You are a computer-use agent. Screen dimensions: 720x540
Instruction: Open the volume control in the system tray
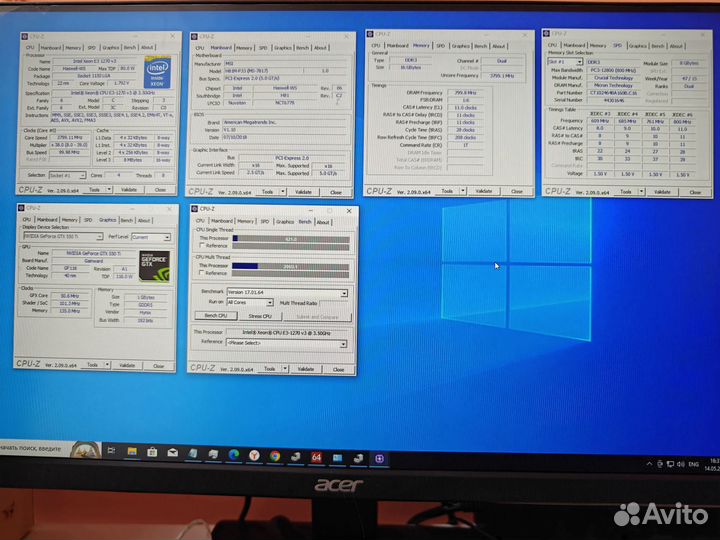coord(681,464)
